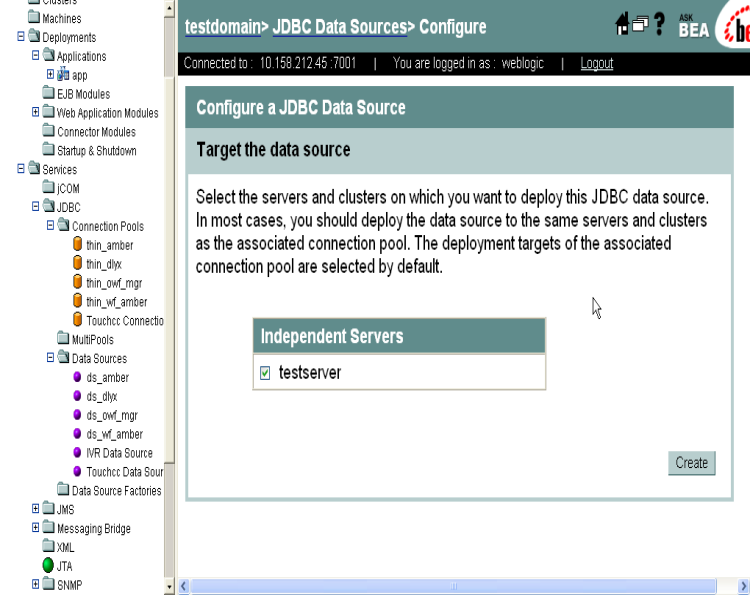
Task: Click the tree pane scroll up arrow
Action: click(x=169, y=8)
